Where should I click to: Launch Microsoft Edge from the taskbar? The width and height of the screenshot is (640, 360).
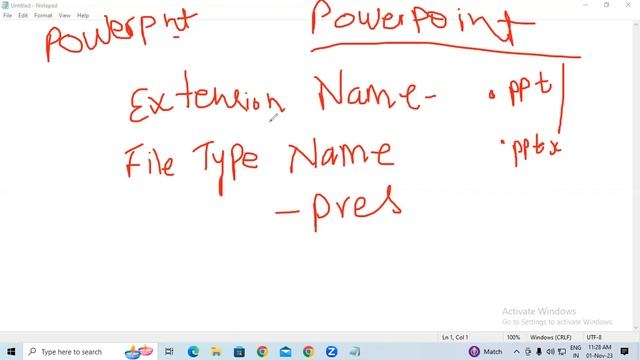tap(193, 351)
